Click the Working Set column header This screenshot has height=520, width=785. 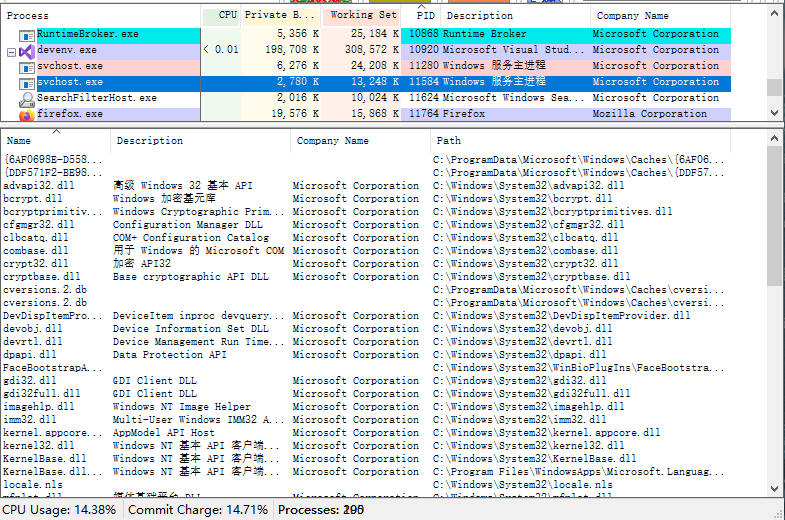[x=363, y=16]
